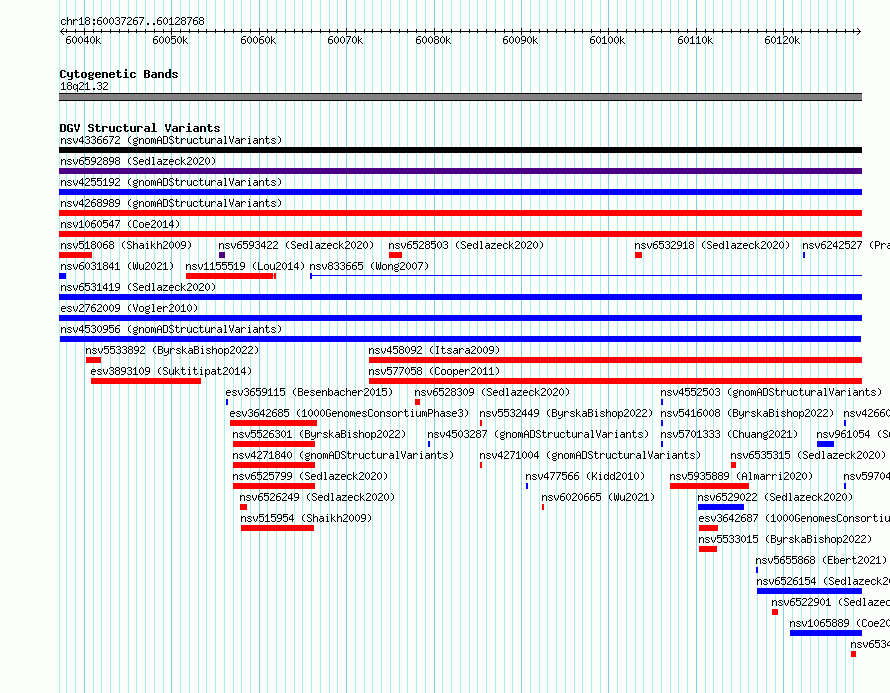Open nsv4530956 gnomAD variant label
This screenshot has width=890, height=693.
click(171, 329)
